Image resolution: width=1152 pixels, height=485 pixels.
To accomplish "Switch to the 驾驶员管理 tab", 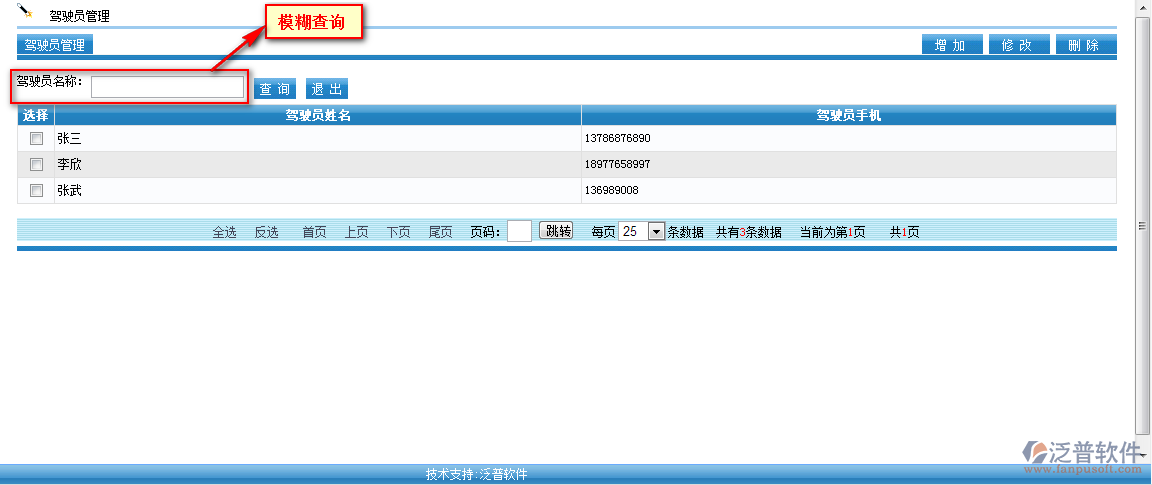I will [55, 45].
